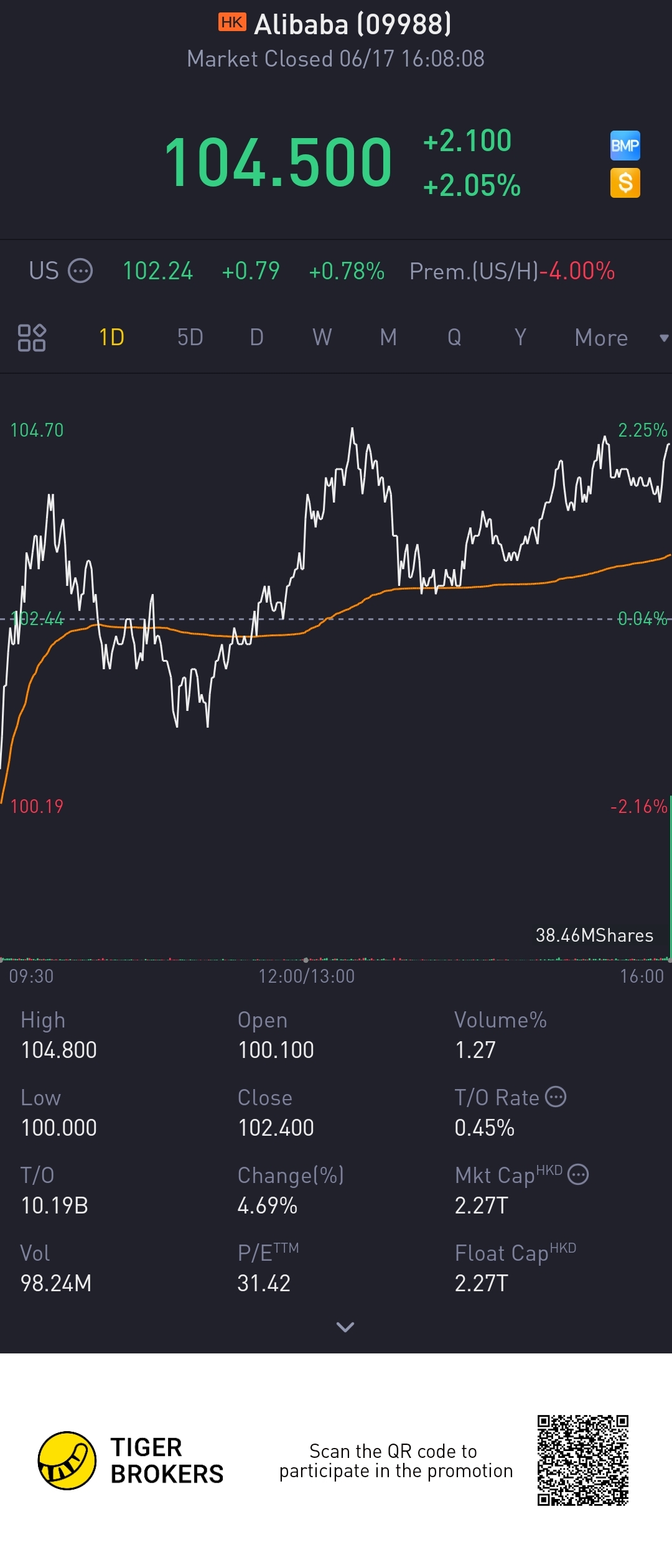672x1568 pixels.
Task: Tap the info icon next to Mkt Cap
Action: click(x=578, y=1175)
